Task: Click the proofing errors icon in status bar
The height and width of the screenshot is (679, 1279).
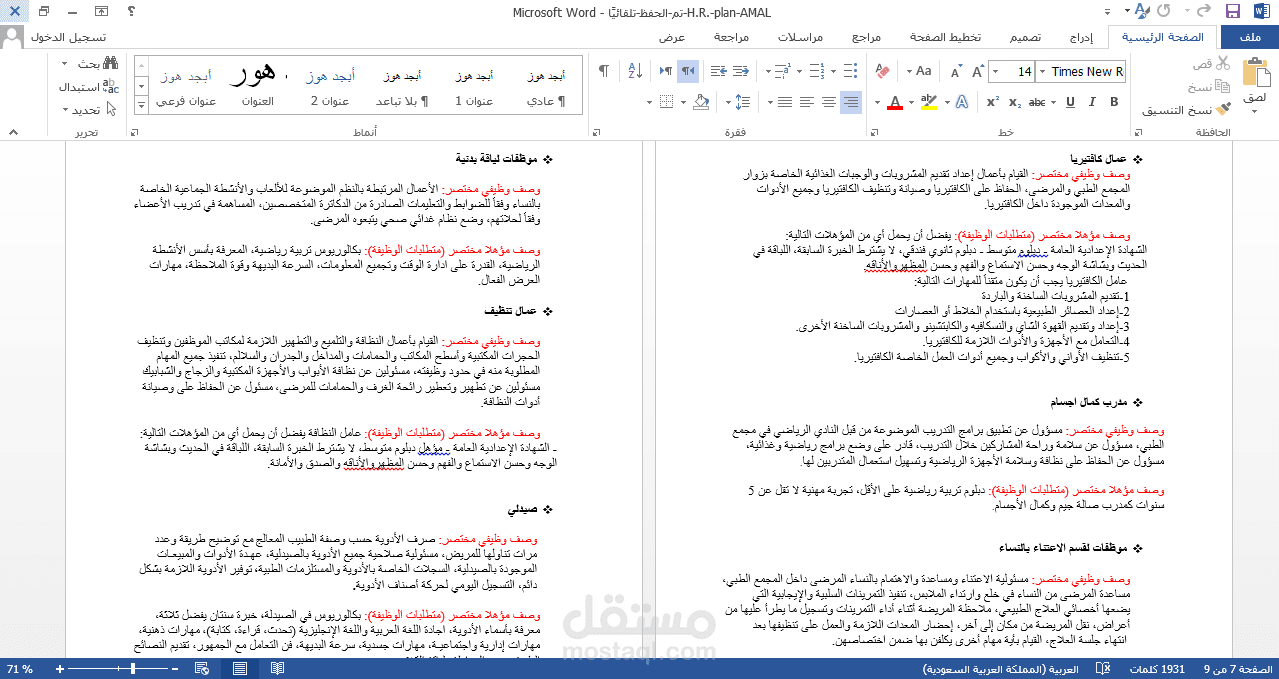Action: [1103, 668]
